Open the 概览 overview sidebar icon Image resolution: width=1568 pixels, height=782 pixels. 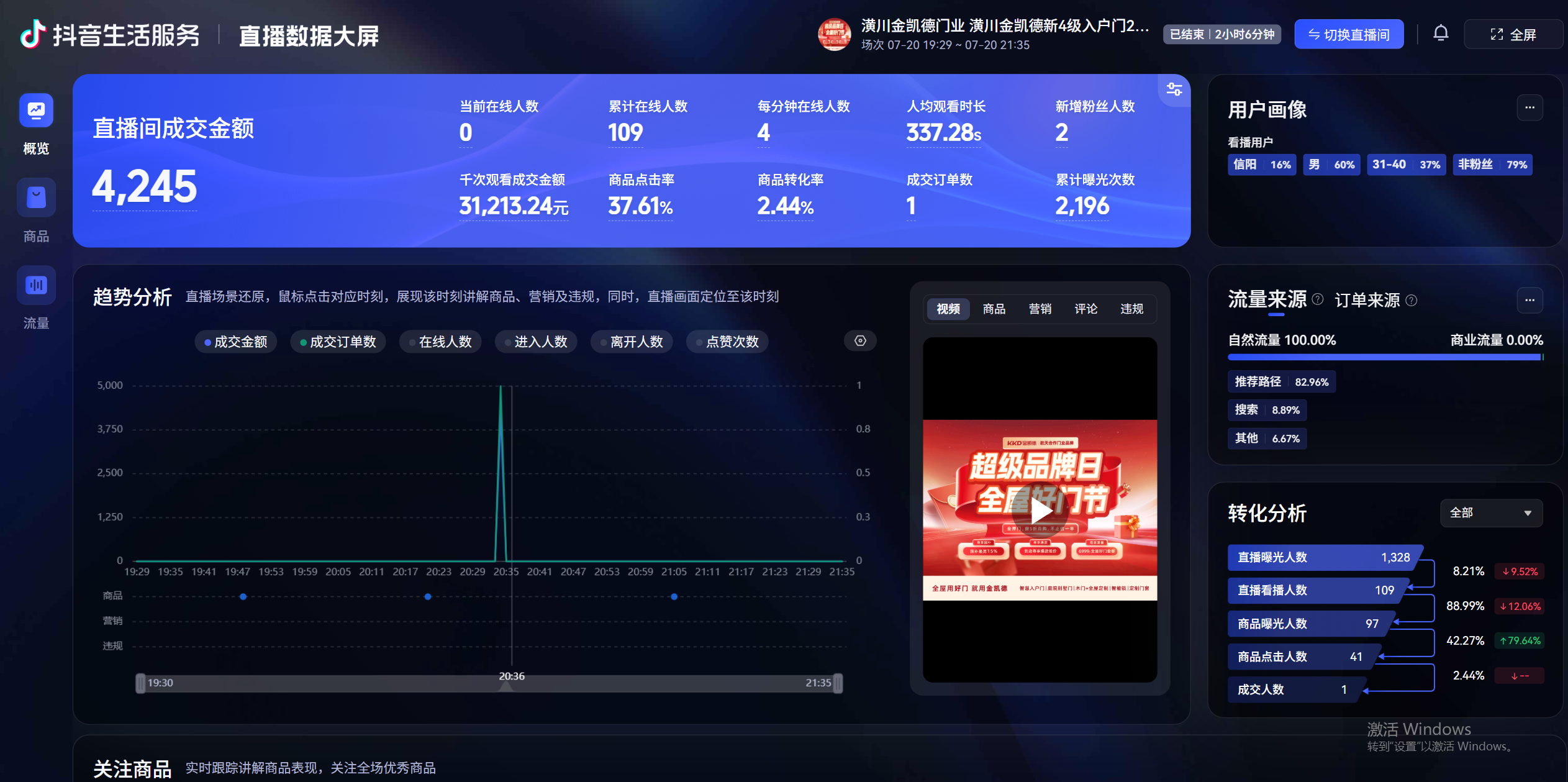pyautogui.click(x=36, y=111)
